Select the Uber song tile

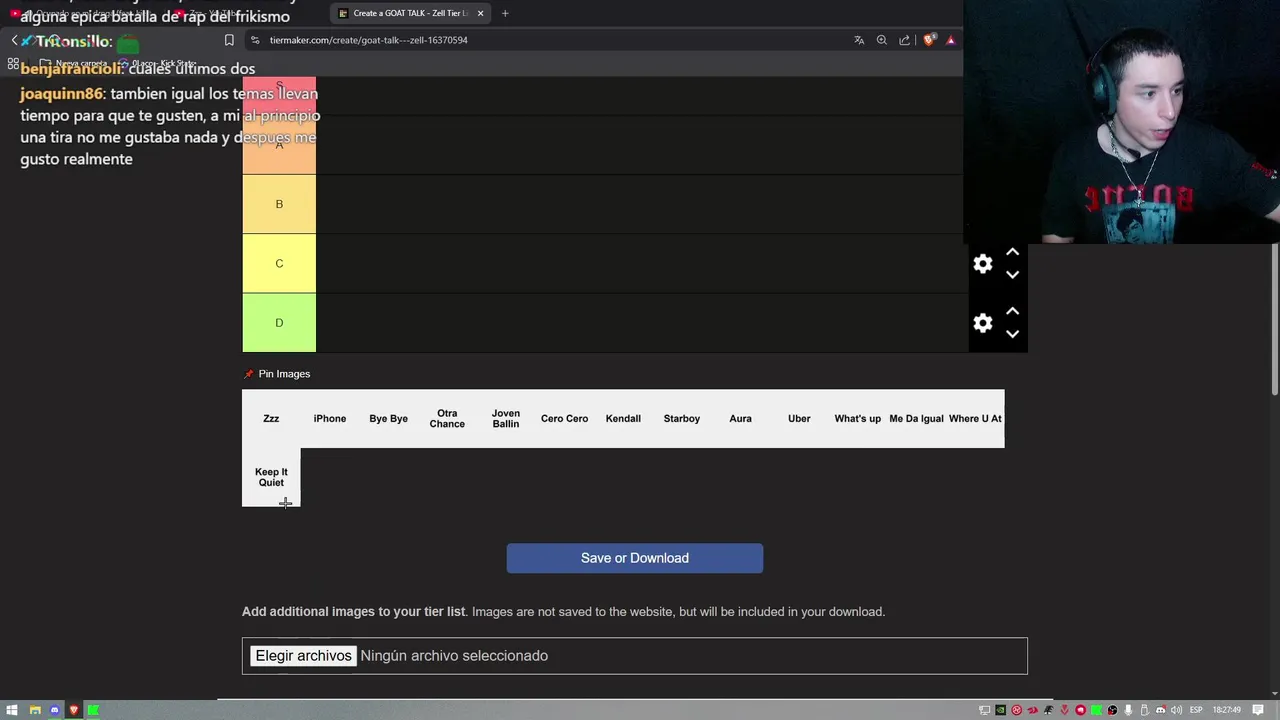[799, 418]
